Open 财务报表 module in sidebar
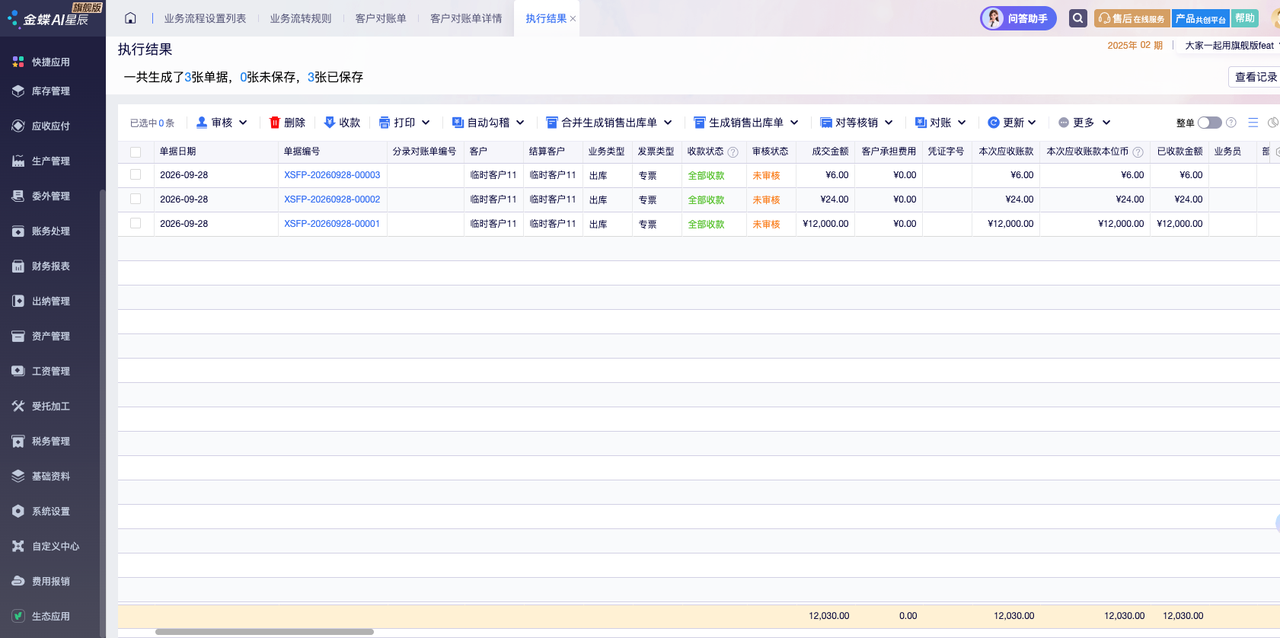 point(40,266)
